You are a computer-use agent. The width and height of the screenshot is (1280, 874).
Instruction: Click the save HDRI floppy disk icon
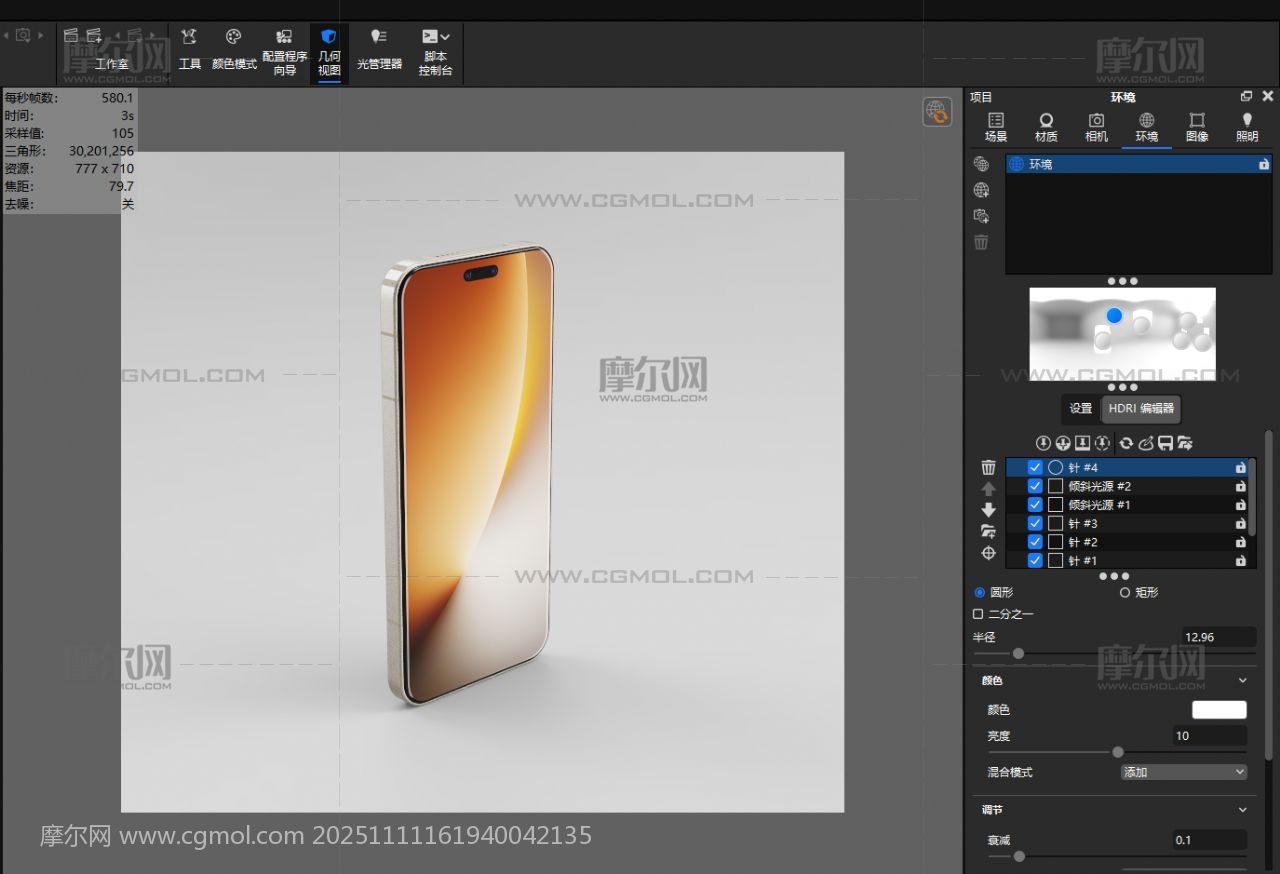(x=1165, y=443)
